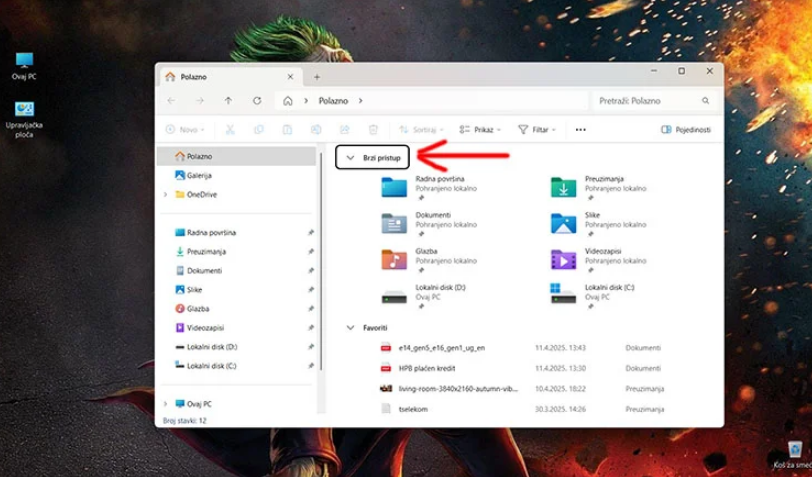Open Upravljačka ploča desktop icon
The width and height of the screenshot is (812, 477).
pyautogui.click(x=24, y=120)
